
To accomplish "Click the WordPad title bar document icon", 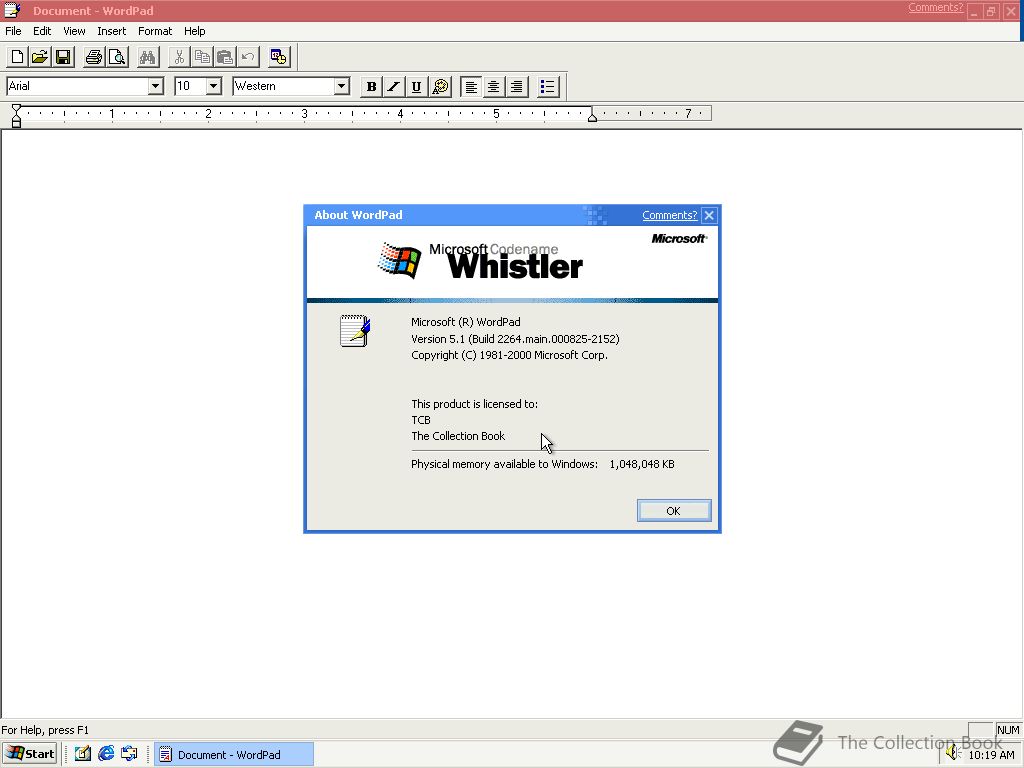I will [x=12, y=10].
